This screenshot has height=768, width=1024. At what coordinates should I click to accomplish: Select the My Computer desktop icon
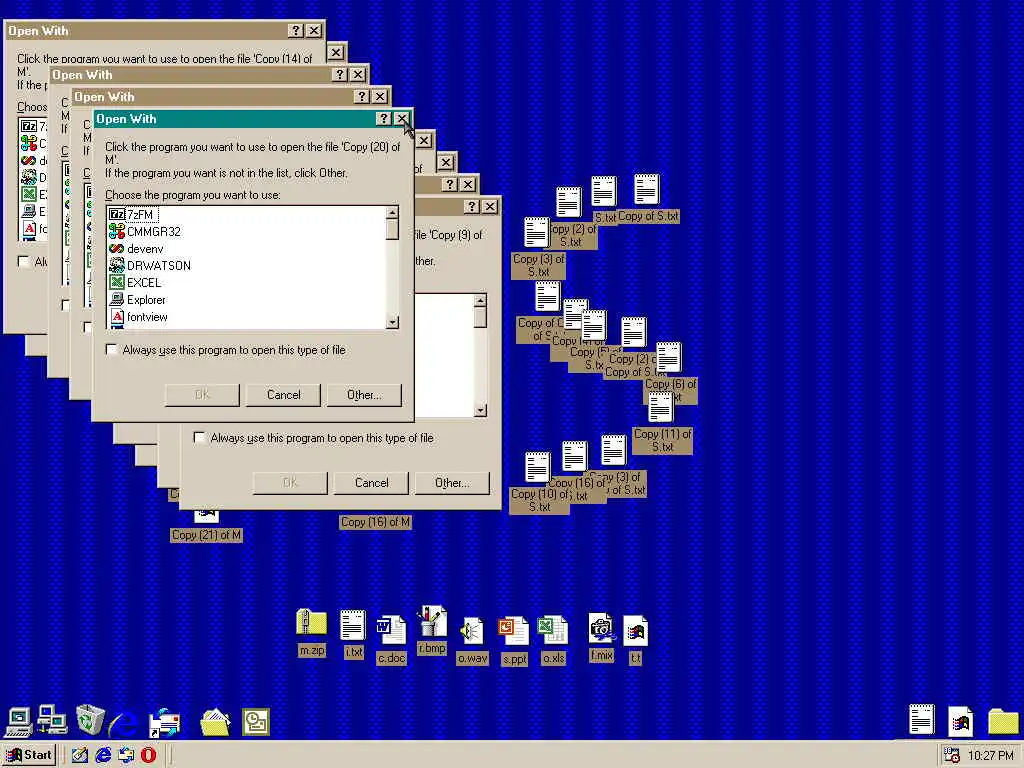click(18, 722)
